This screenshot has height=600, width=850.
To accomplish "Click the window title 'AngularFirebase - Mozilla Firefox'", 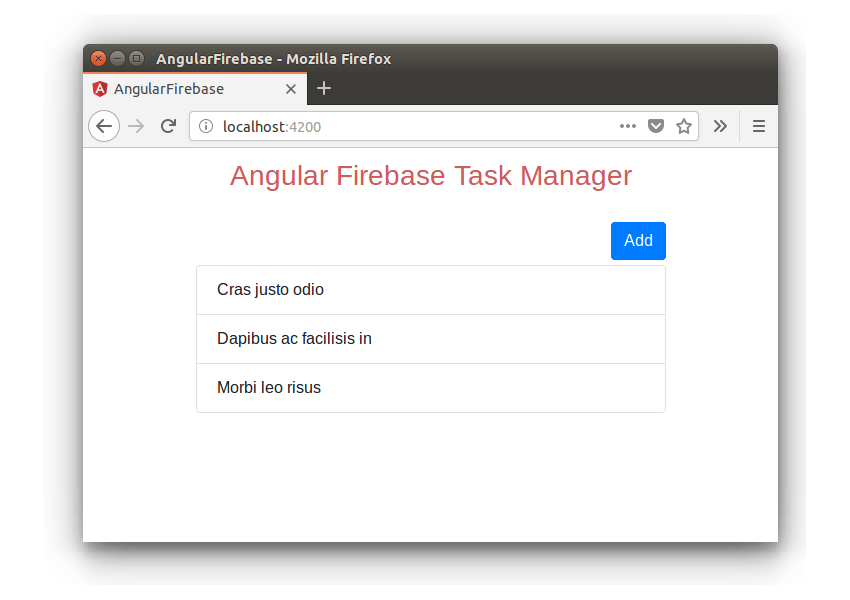I will (x=274, y=59).
